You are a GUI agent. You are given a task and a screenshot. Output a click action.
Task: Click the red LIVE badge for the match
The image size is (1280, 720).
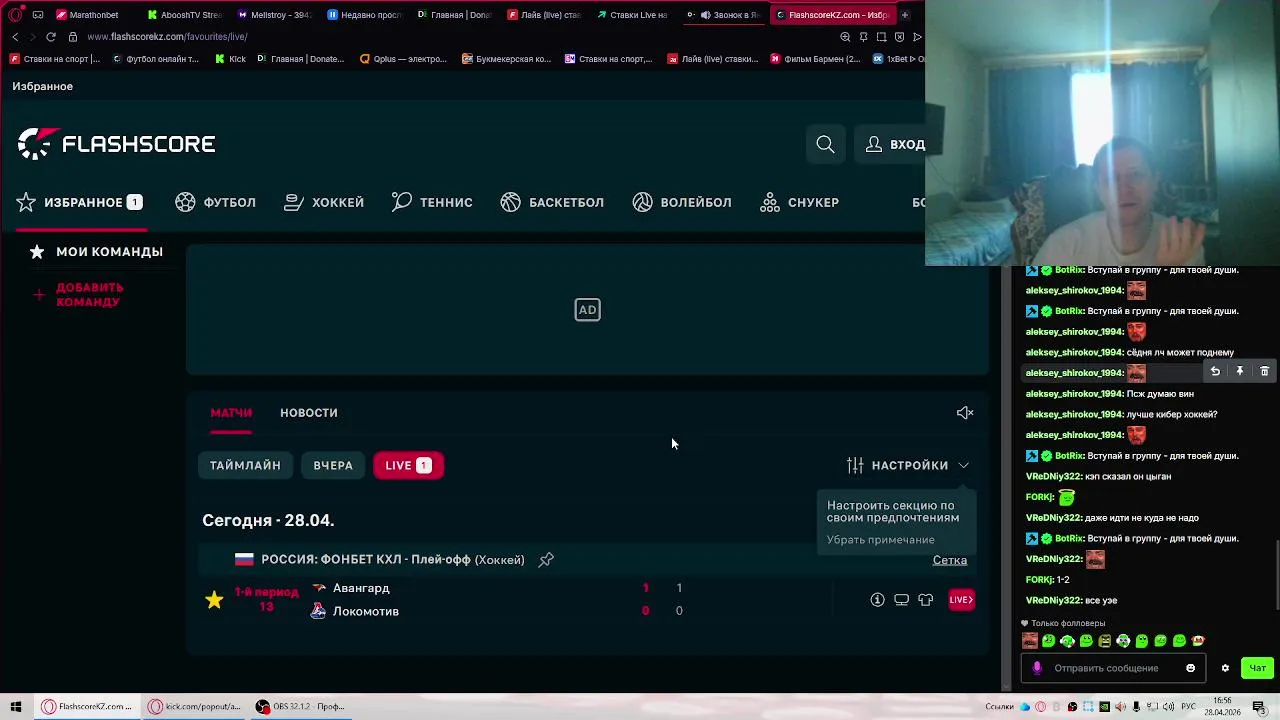[x=961, y=600]
